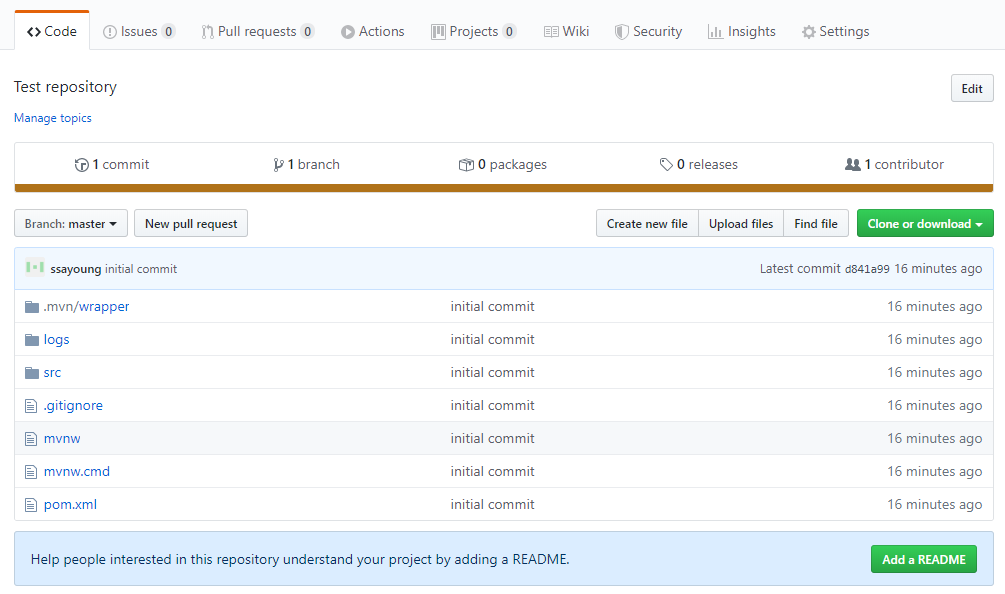Click the package box icon
This screenshot has height=594, width=1005.
[x=466, y=165]
